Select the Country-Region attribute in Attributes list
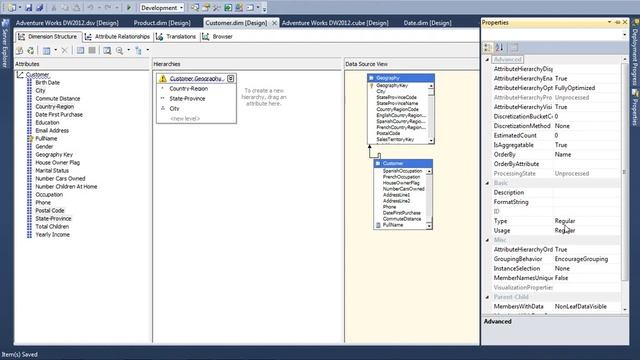This screenshot has height=360, width=640. pyautogui.click(x=54, y=107)
